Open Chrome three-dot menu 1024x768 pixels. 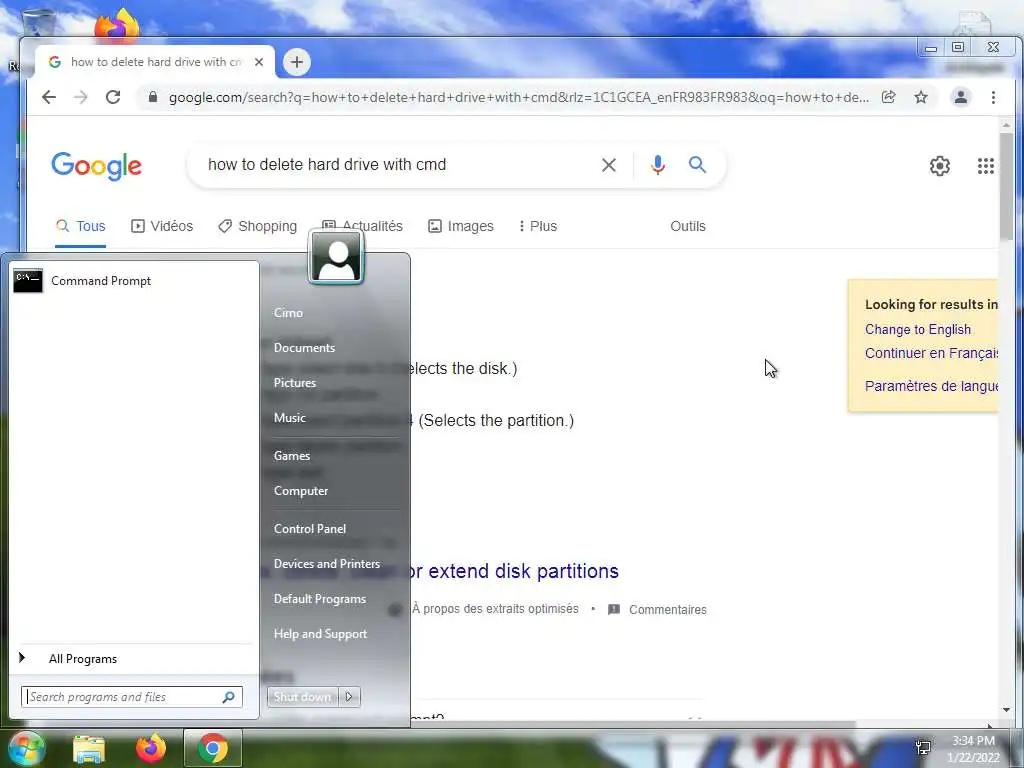993,97
